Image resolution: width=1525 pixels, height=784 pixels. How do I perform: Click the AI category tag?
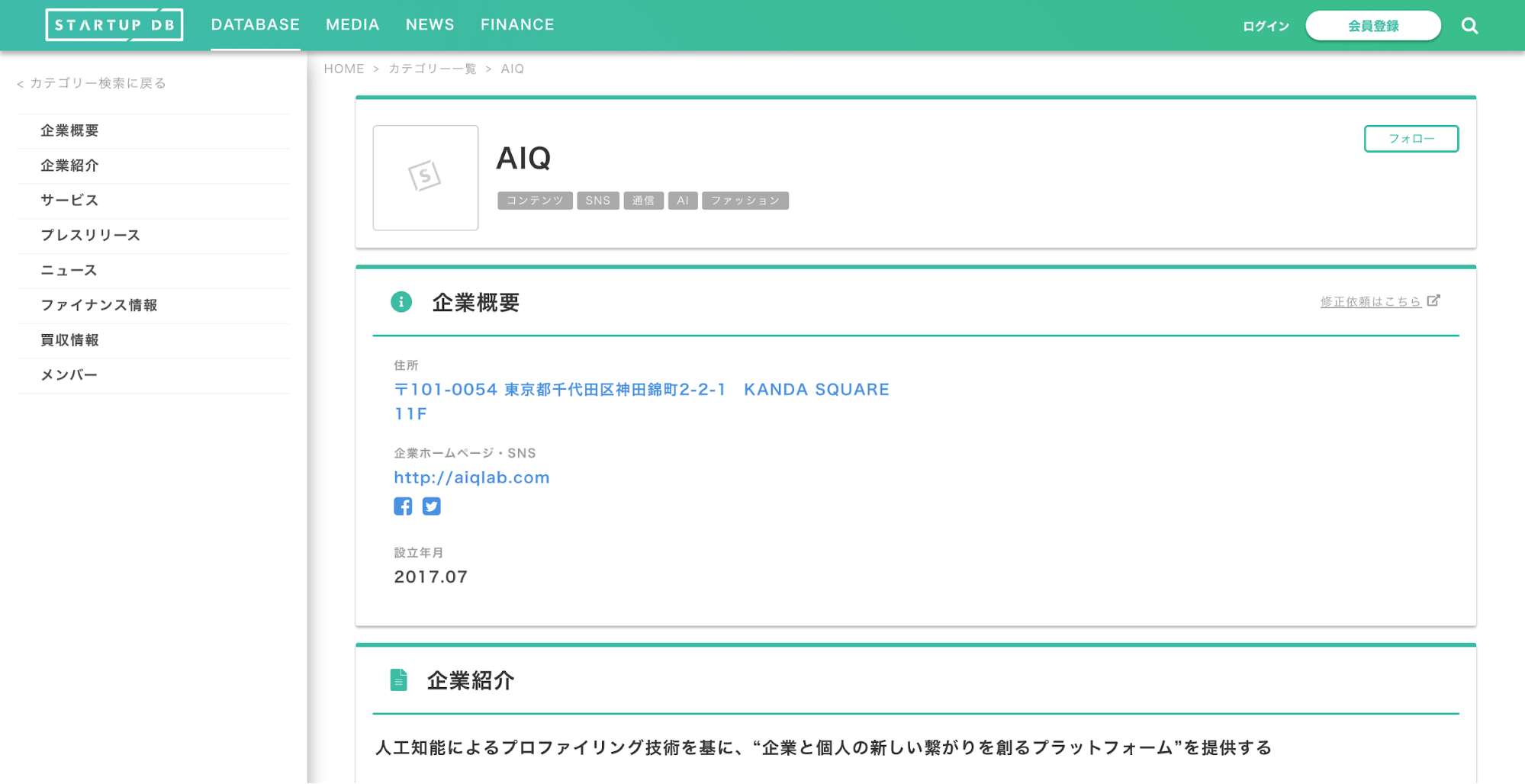point(683,201)
